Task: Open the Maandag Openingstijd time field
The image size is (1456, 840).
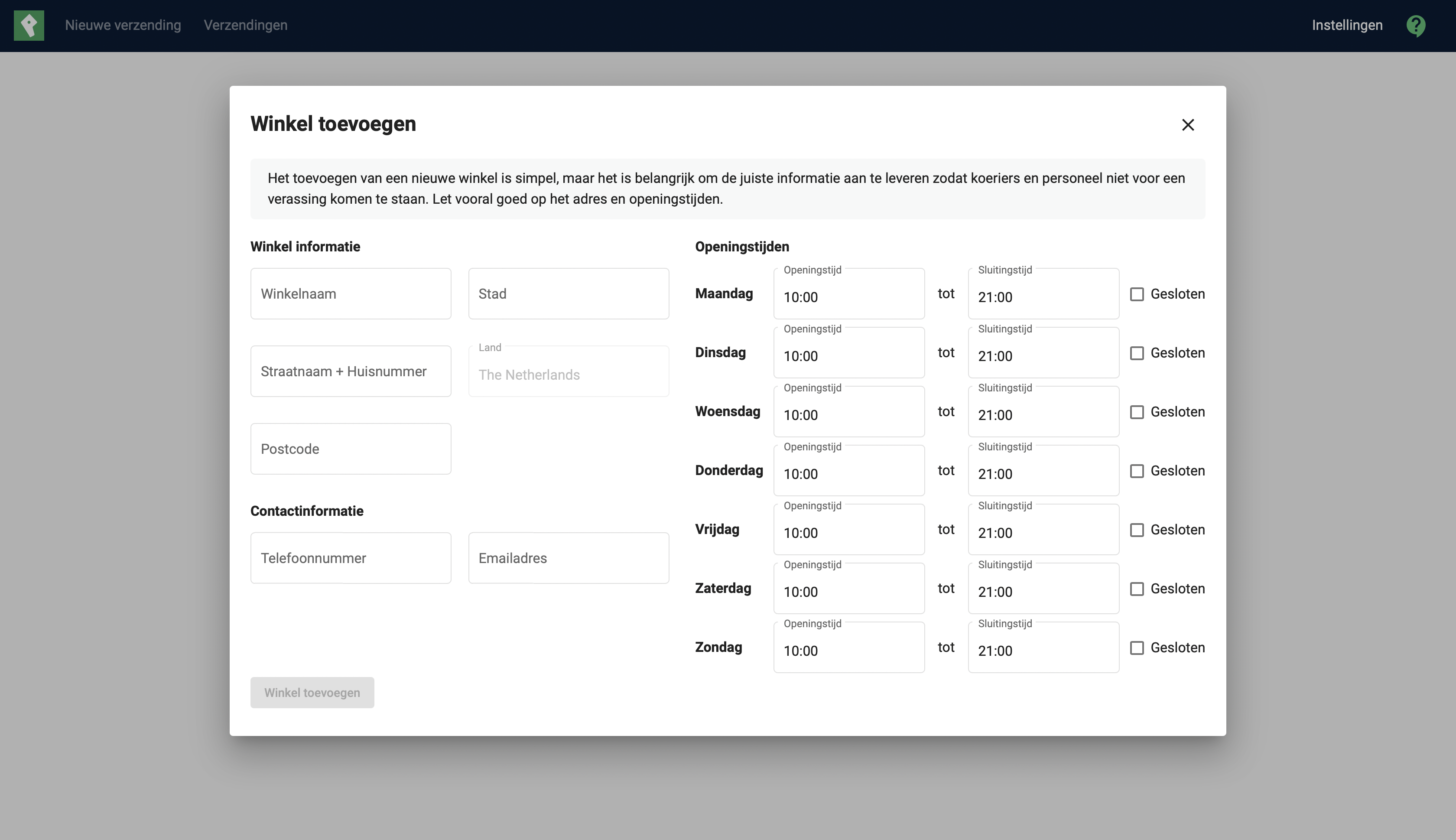Action: coord(848,296)
